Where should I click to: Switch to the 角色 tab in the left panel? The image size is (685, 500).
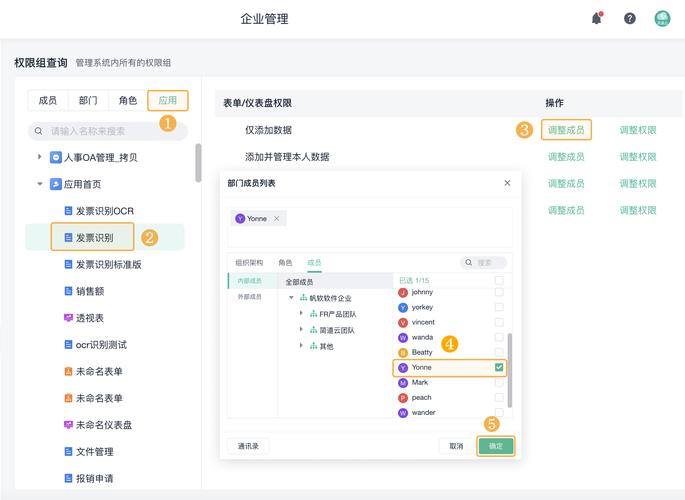point(128,100)
